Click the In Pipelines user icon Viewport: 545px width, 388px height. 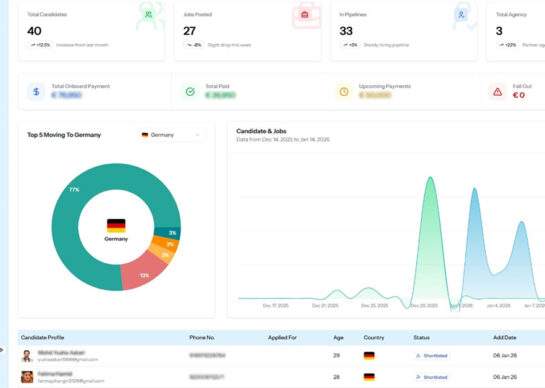tap(461, 15)
